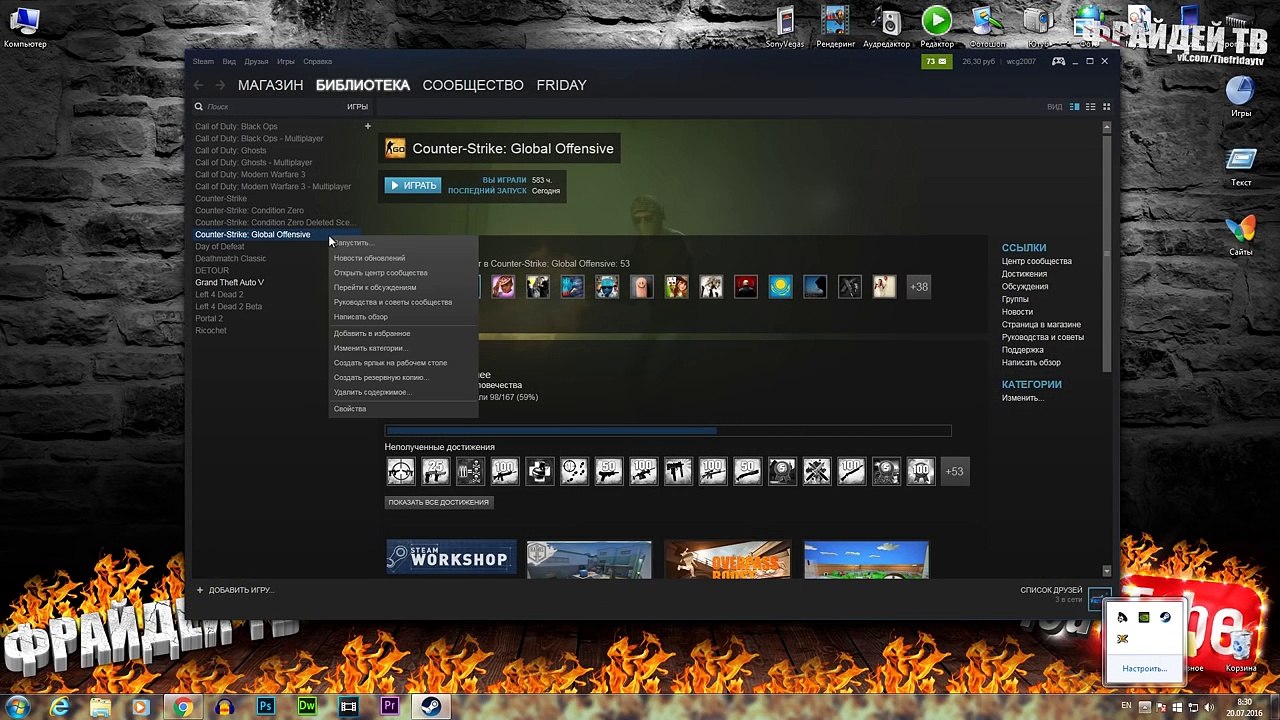This screenshot has height=720, width=1280.
Task: Select Left 4 Dead 2 Beta
Action: 228,306
